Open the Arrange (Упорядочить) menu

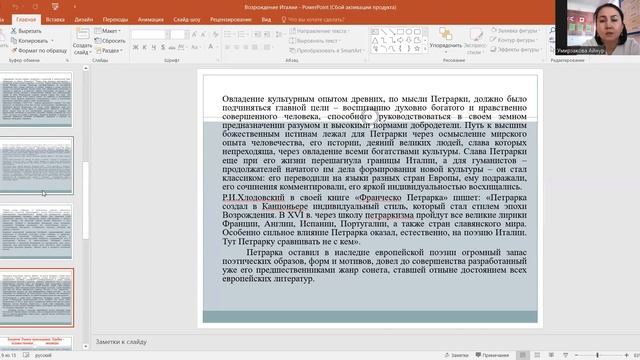pyautogui.click(x=445, y=40)
